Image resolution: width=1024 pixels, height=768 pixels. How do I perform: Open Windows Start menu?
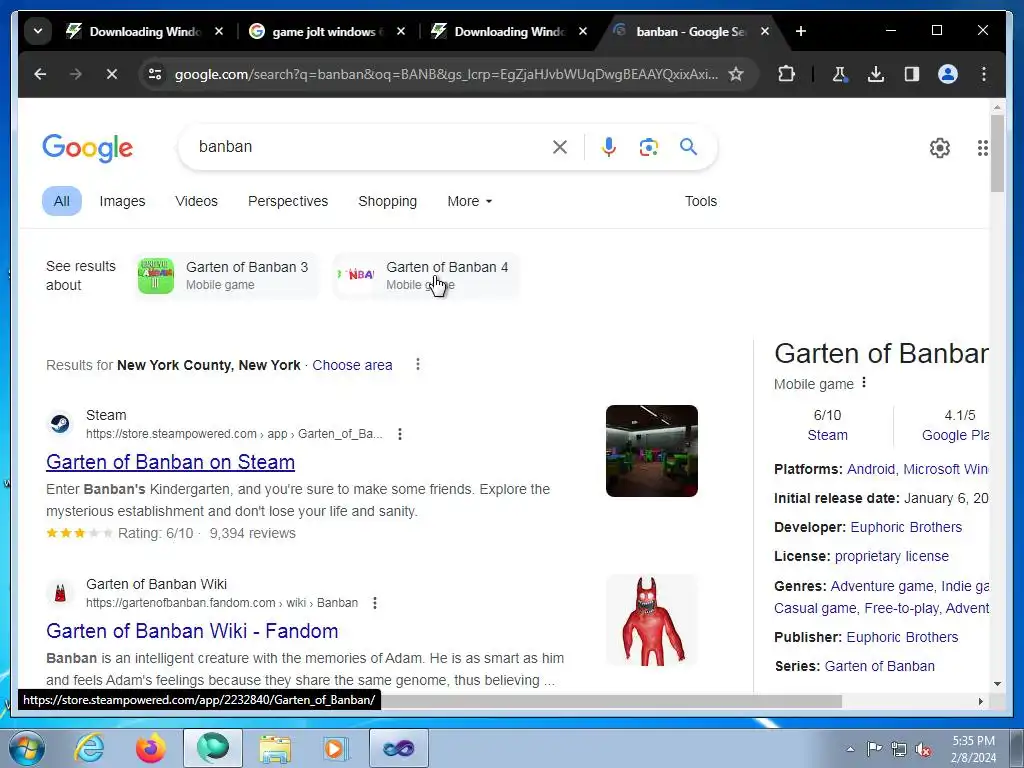pyautogui.click(x=25, y=748)
